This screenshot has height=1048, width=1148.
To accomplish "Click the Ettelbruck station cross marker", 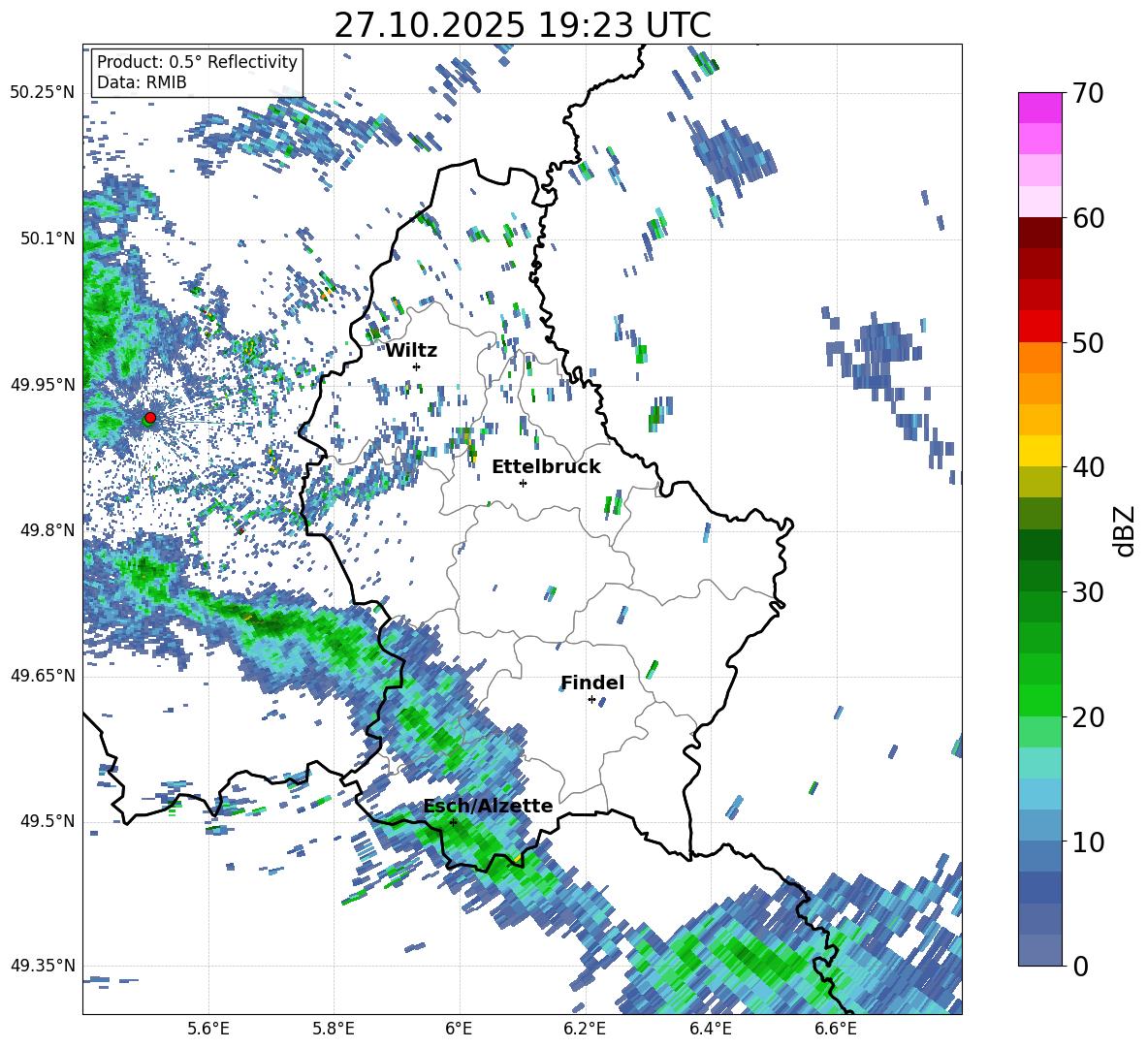I will [523, 483].
